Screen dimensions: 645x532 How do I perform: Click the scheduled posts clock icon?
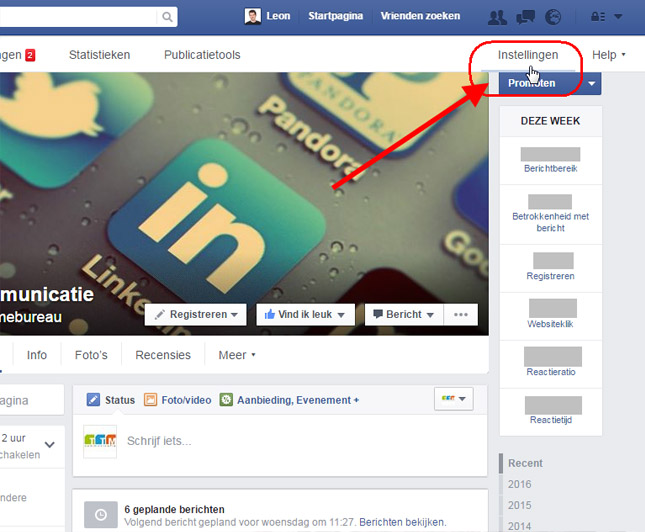(x=101, y=514)
